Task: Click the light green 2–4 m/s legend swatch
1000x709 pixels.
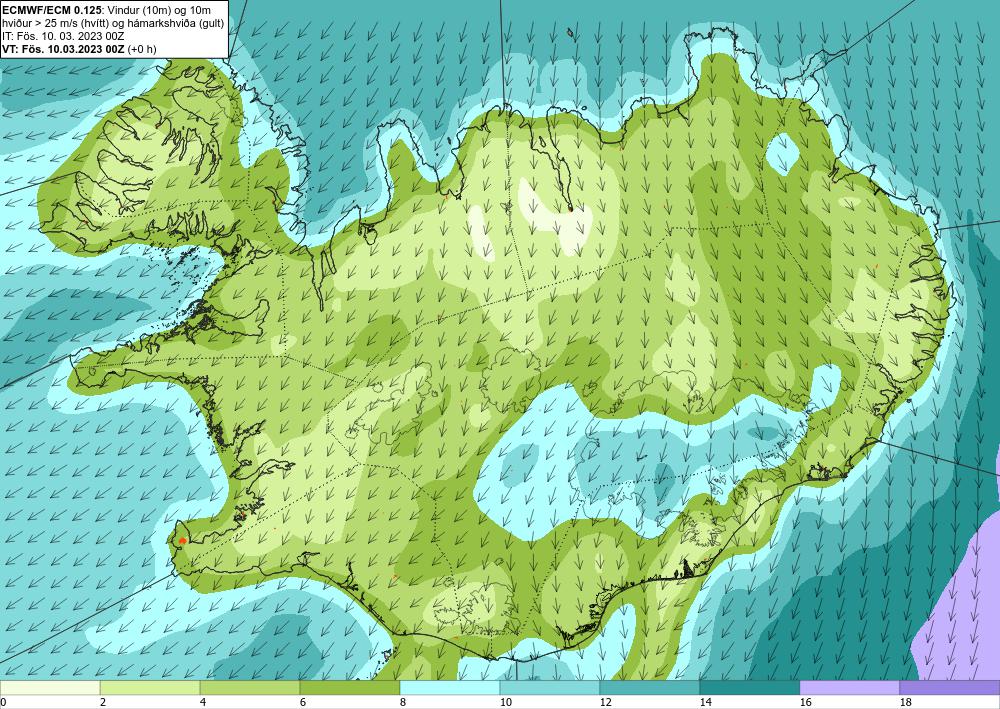Action: (x=150, y=687)
